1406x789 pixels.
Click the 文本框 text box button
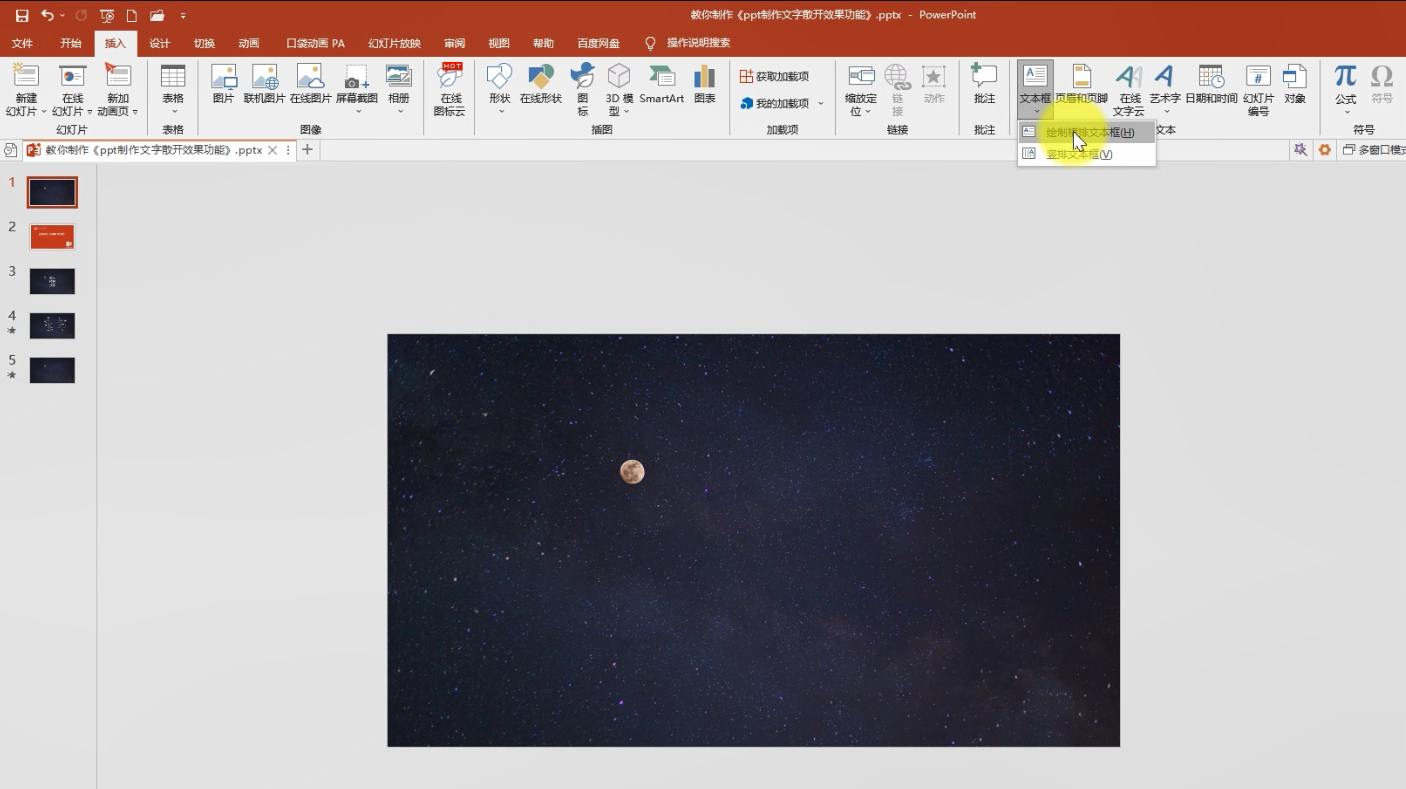tap(1035, 88)
